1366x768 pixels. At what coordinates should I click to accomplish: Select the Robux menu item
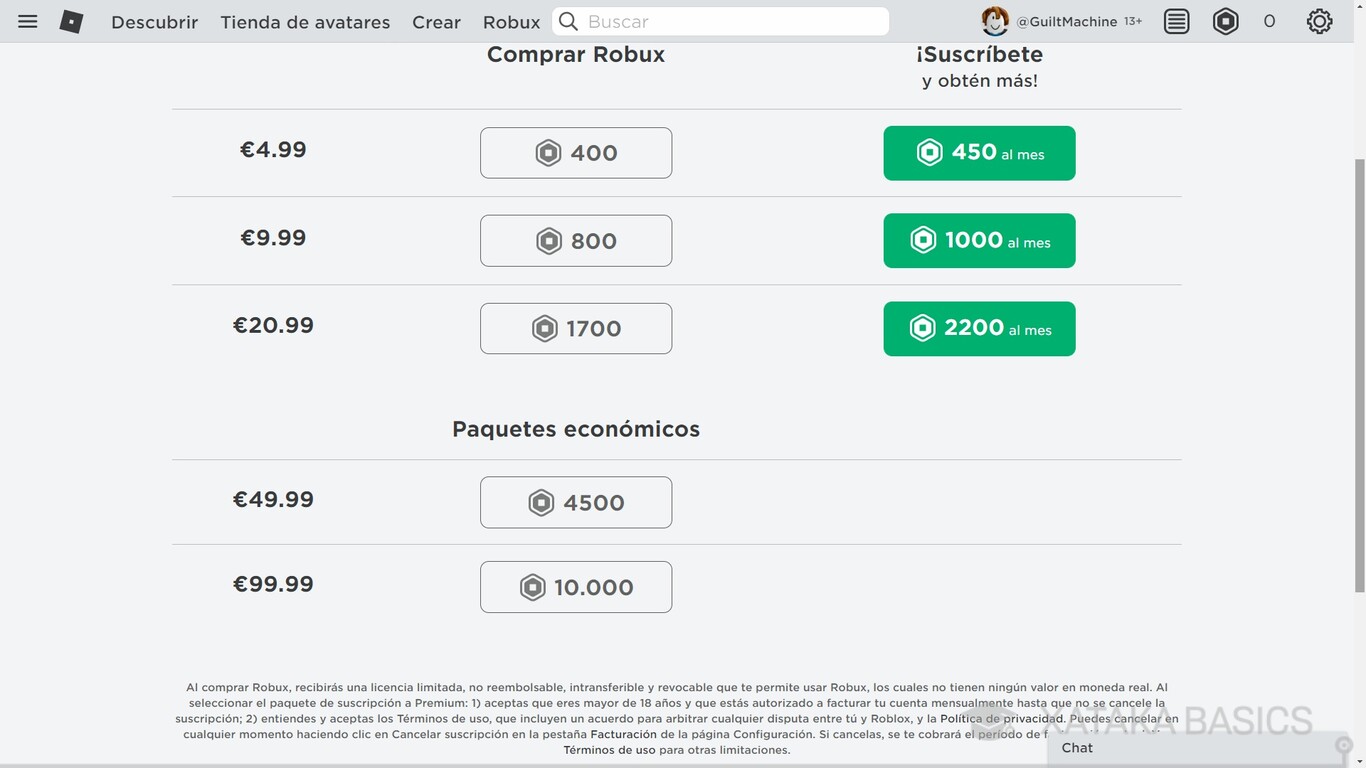[x=511, y=21]
